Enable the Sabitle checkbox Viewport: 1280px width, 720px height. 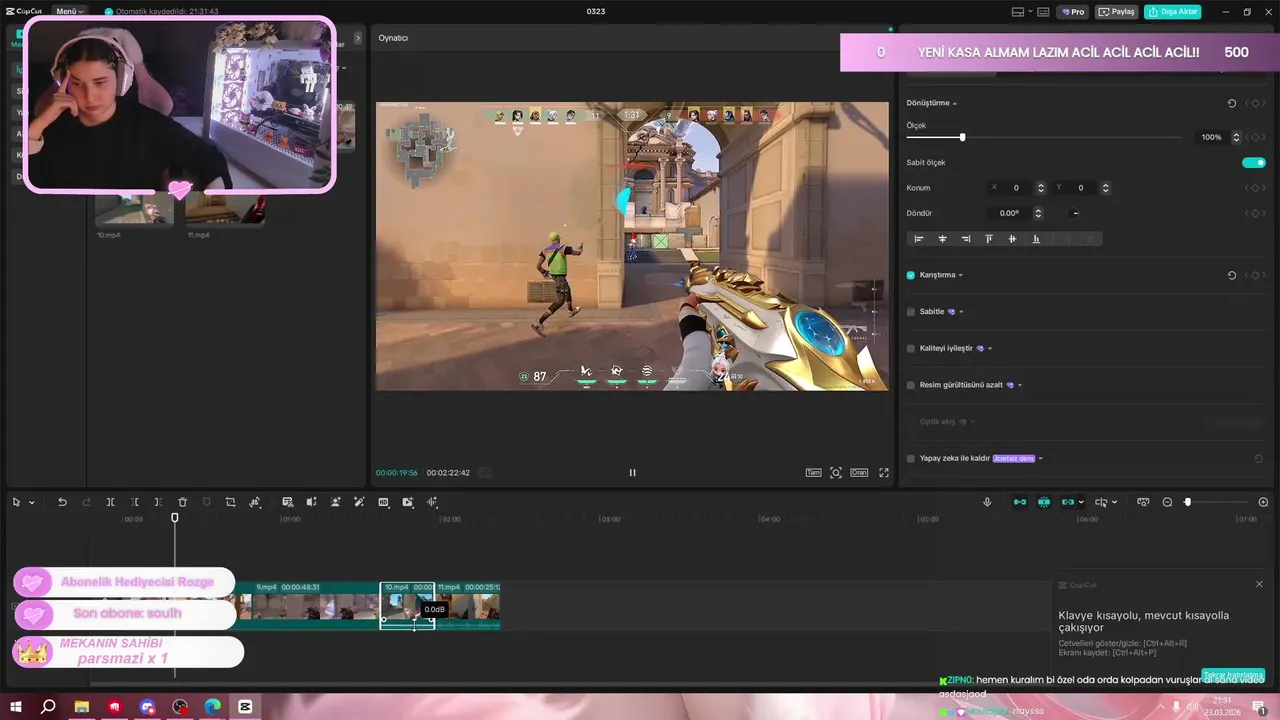pos(911,312)
